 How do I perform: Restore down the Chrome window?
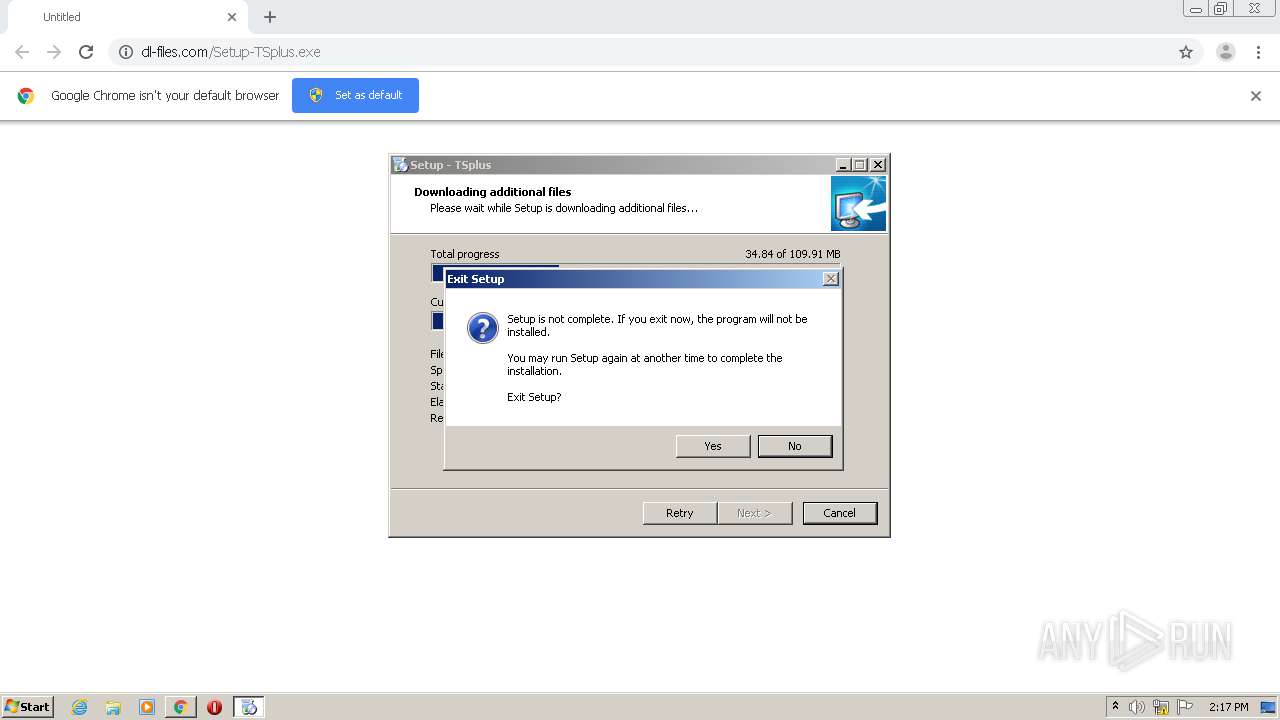pos(1221,9)
